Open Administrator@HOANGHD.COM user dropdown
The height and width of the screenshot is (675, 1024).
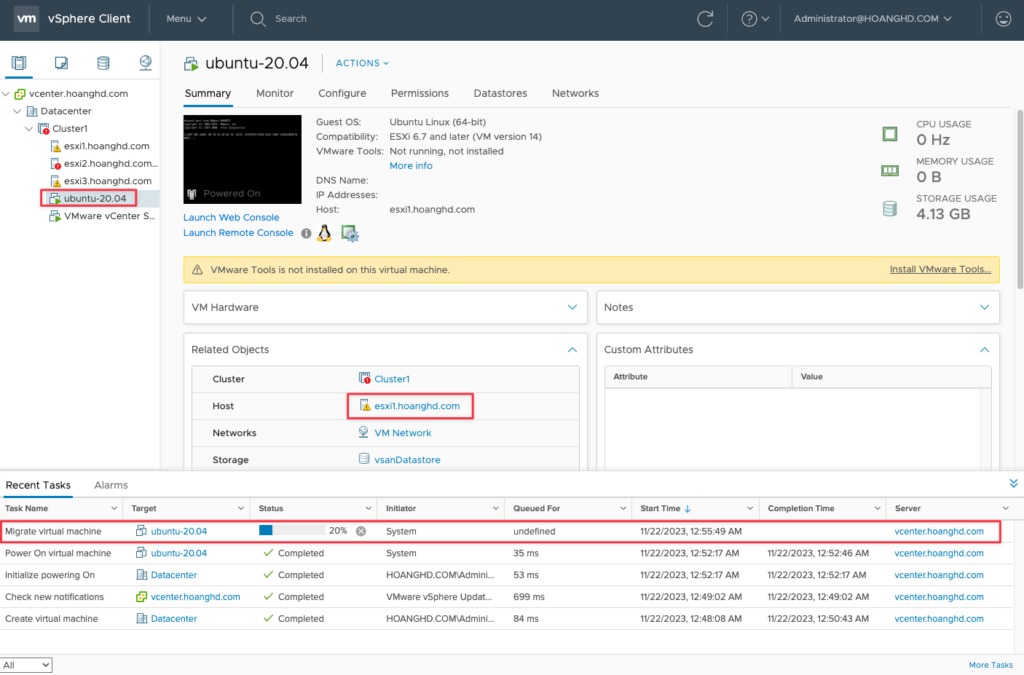click(x=872, y=19)
